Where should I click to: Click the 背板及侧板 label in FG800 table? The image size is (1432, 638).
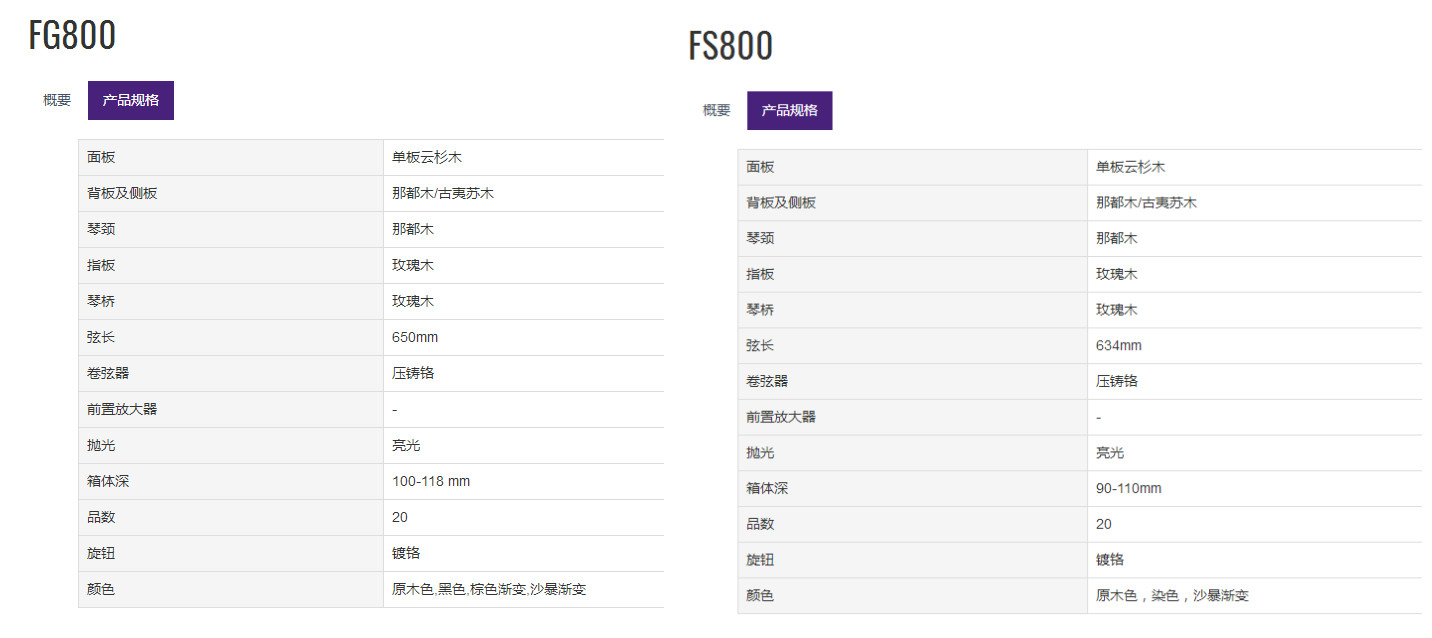pos(122,193)
